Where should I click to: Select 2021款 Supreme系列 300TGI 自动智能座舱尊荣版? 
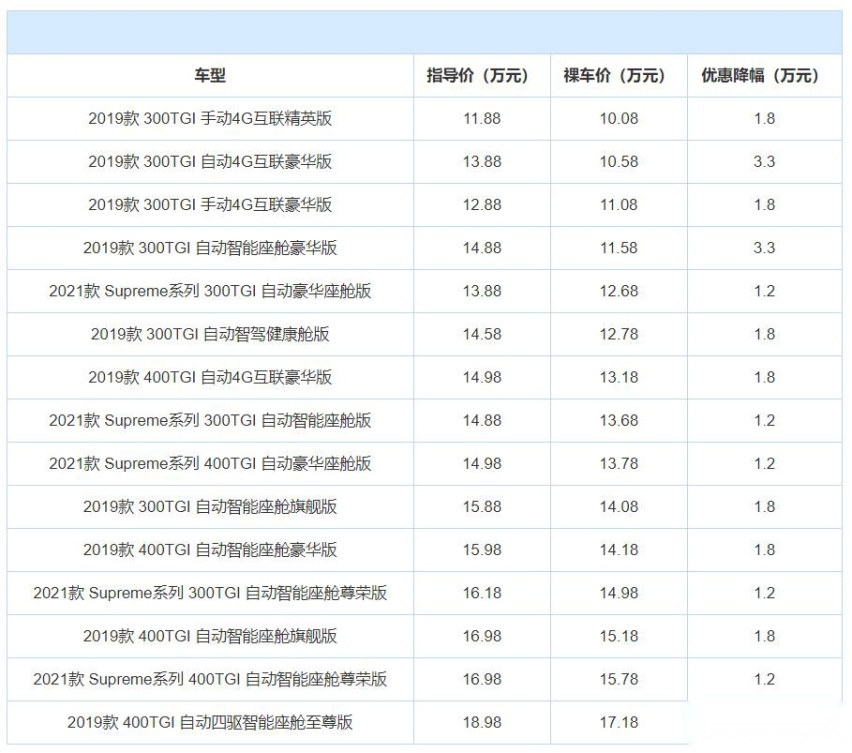pos(210,593)
